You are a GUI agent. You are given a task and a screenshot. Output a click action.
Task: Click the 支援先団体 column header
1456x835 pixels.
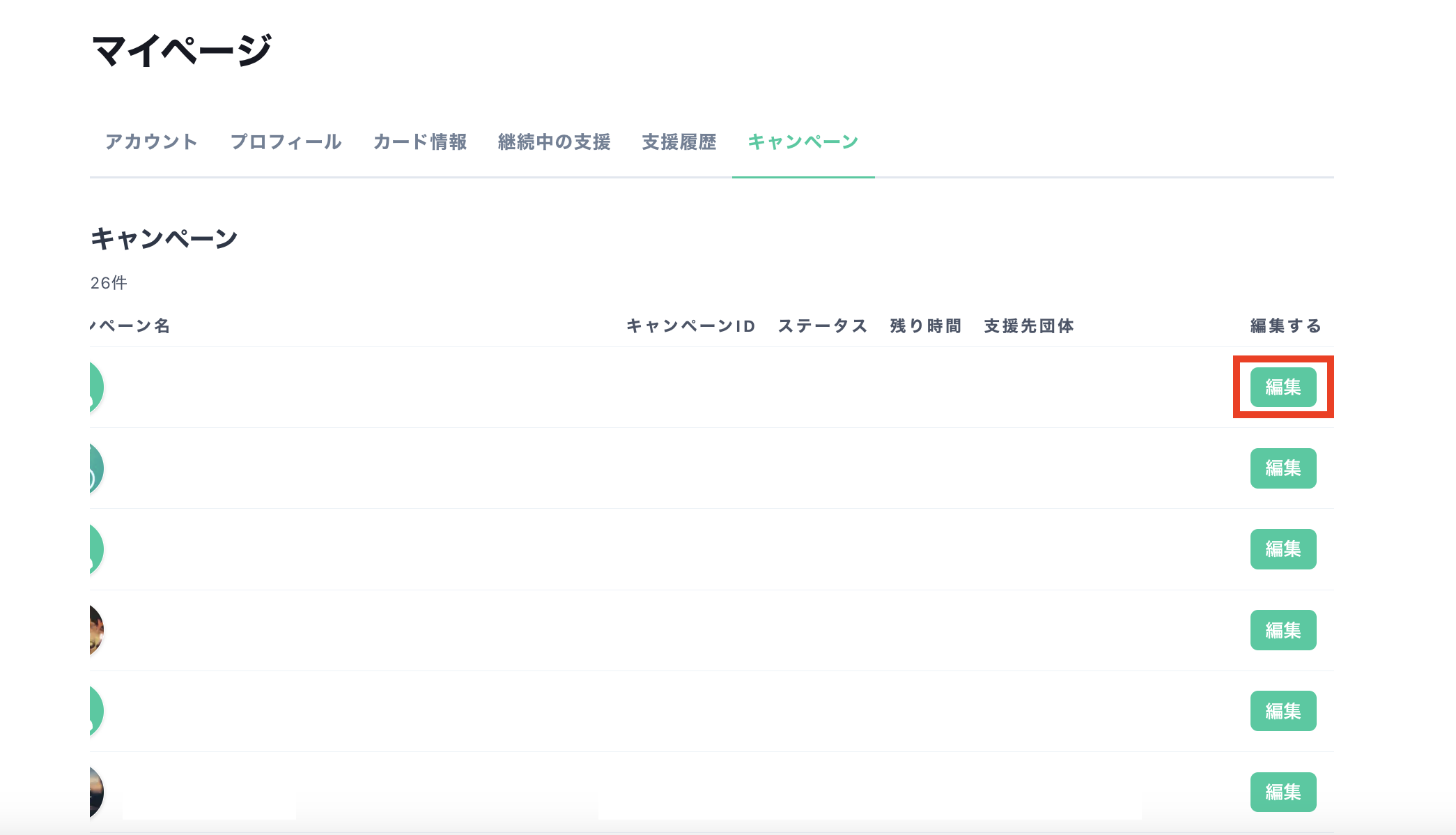click(1028, 325)
